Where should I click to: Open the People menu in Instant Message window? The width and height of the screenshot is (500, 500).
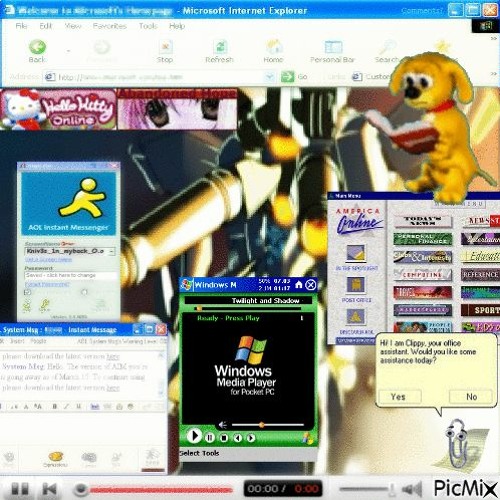tap(38, 341)
